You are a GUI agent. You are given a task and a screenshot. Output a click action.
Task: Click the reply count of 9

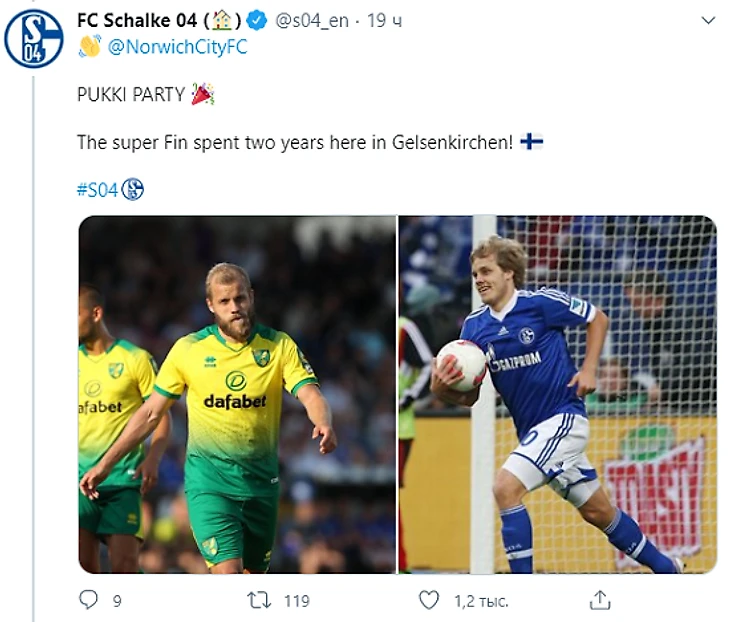tap(117, 600)
